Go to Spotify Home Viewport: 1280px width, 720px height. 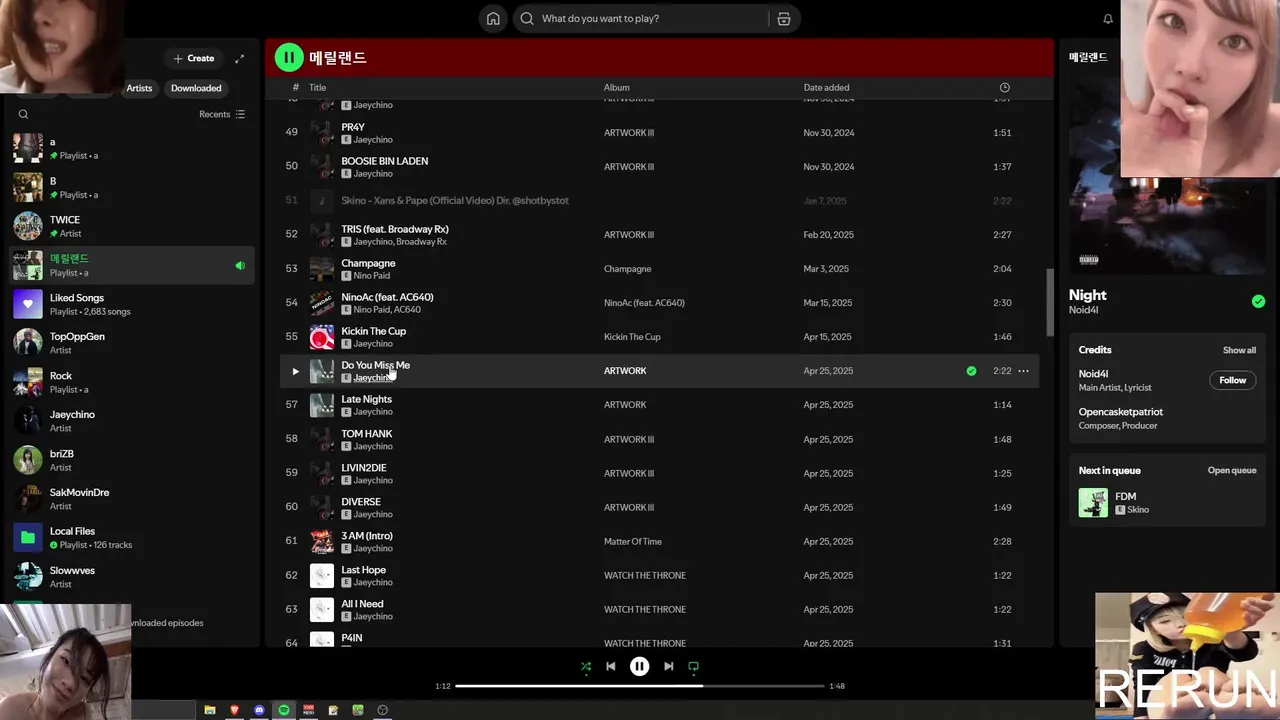(x=493, y=19)
